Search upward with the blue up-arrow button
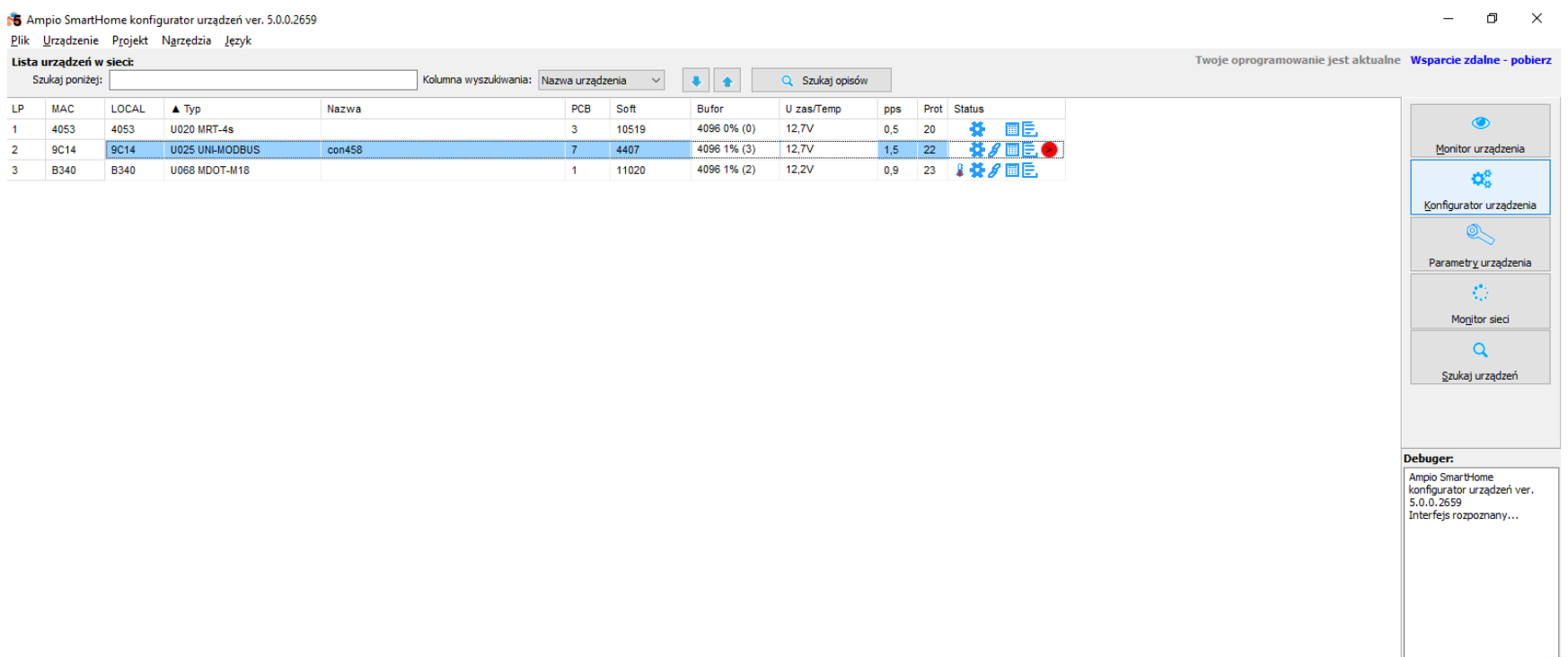Viewport: 1568px width, 657px height. [727, 81]
